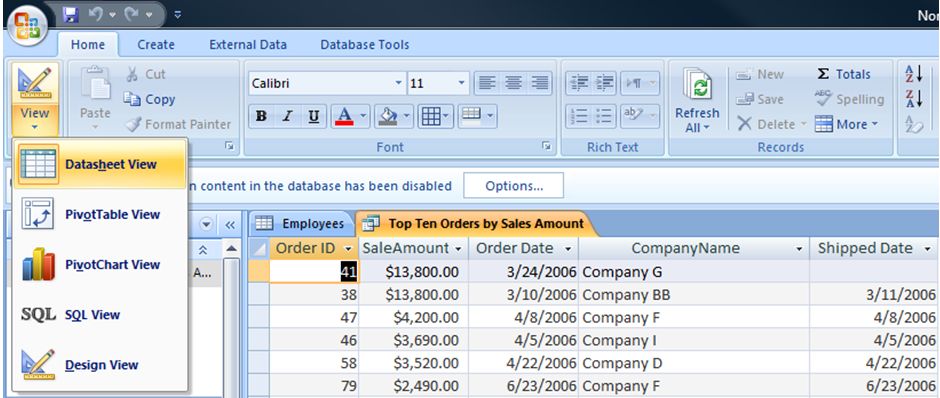
Task: Click the select-all corner of the datasheet
Action: pyautogui.click(x=258, y=249)
